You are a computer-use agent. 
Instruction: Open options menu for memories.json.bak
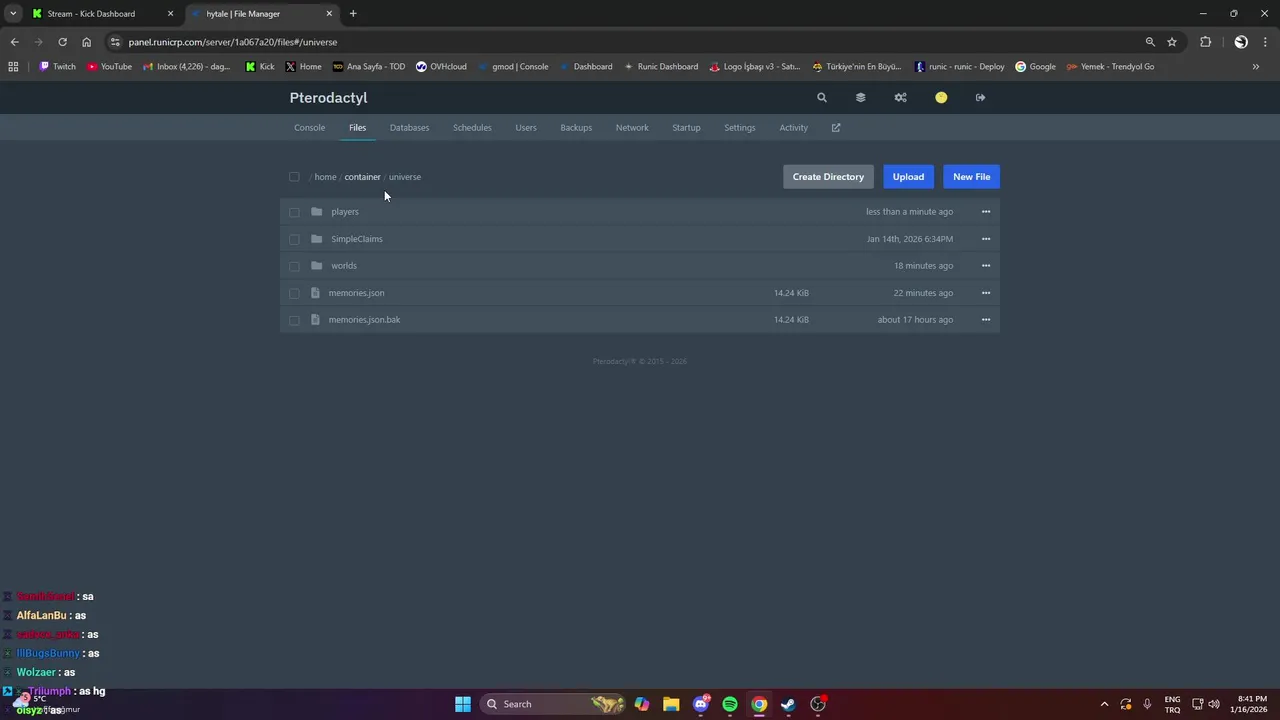986,320
